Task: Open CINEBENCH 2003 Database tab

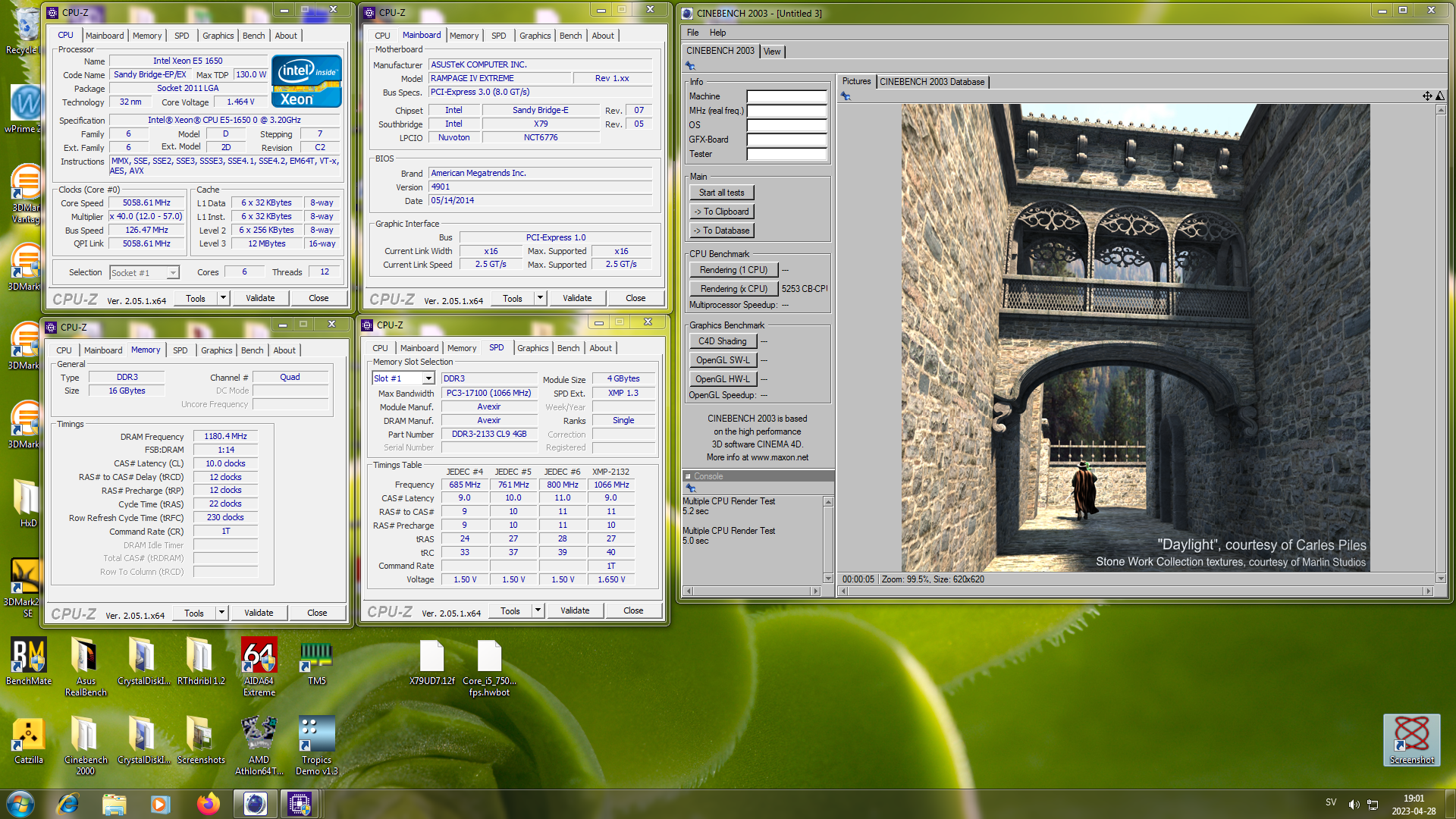Action: (x=932, y=82)
